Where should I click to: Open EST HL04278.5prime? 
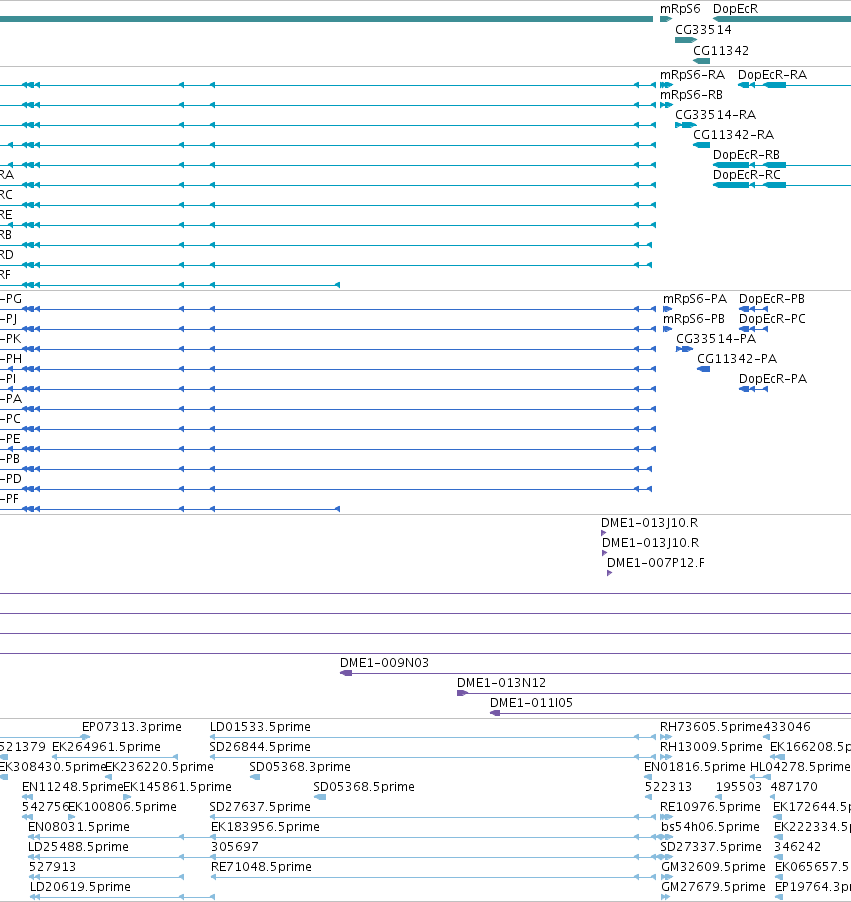pos(760,777)
